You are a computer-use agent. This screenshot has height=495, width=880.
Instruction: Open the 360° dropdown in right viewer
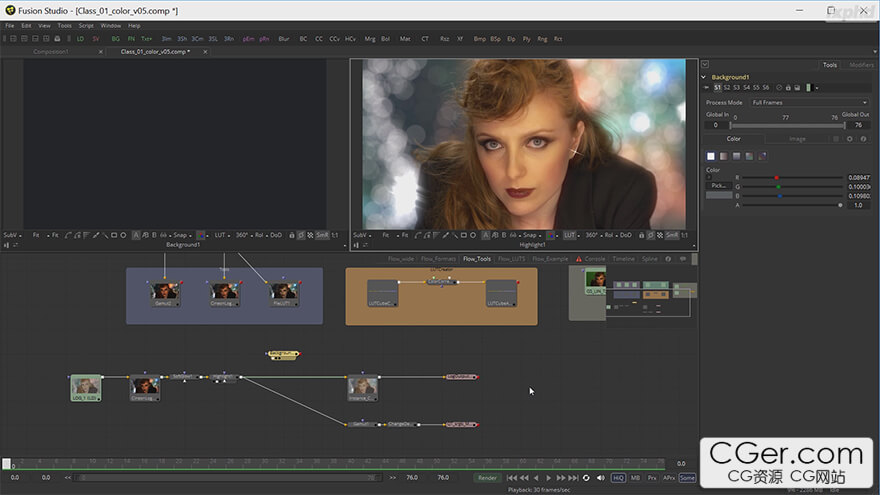(594, 235)
